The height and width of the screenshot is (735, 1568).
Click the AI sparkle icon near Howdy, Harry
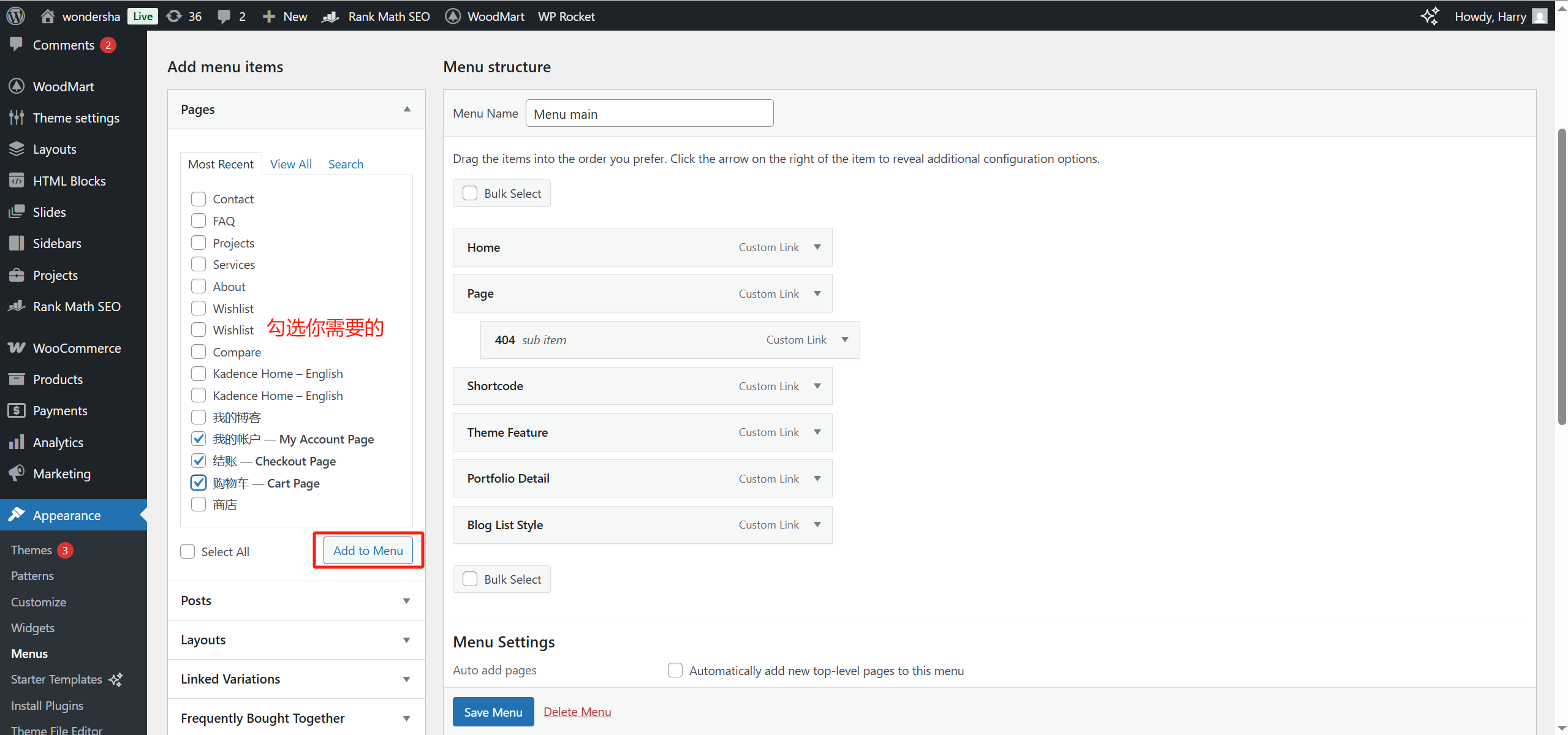tap(1430, 16)
